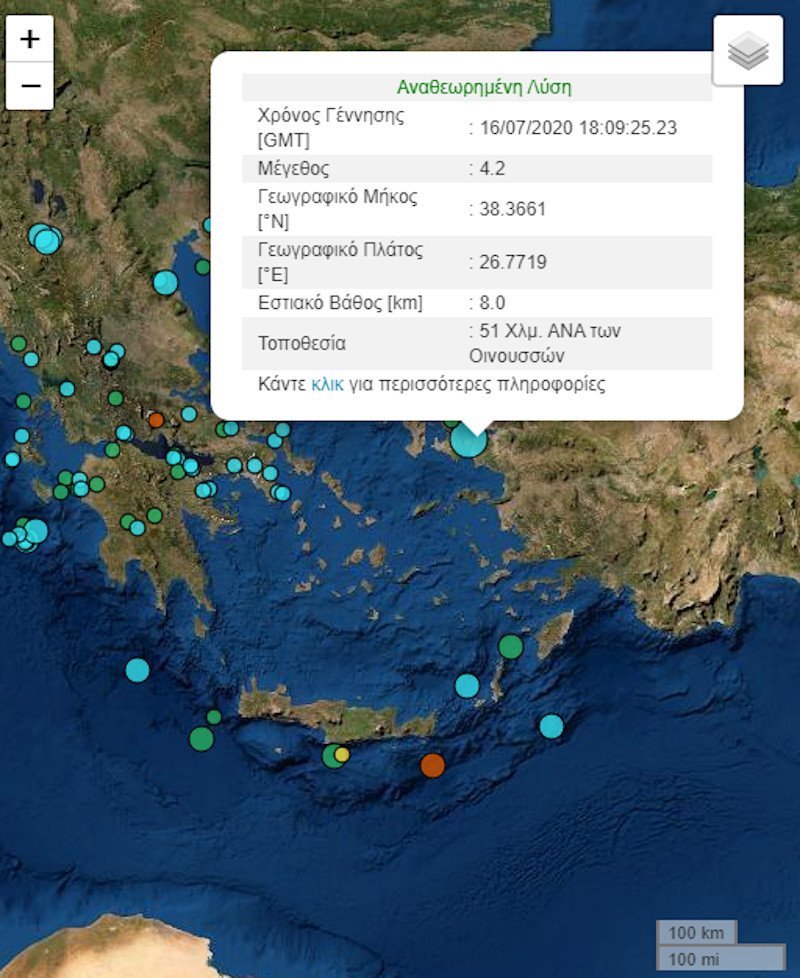The height and width of the screenshot is (978, 800).
Task: Select the cyan marker in Thessaly near the coast
Action: pyautogui.click(x=165, y=283)
